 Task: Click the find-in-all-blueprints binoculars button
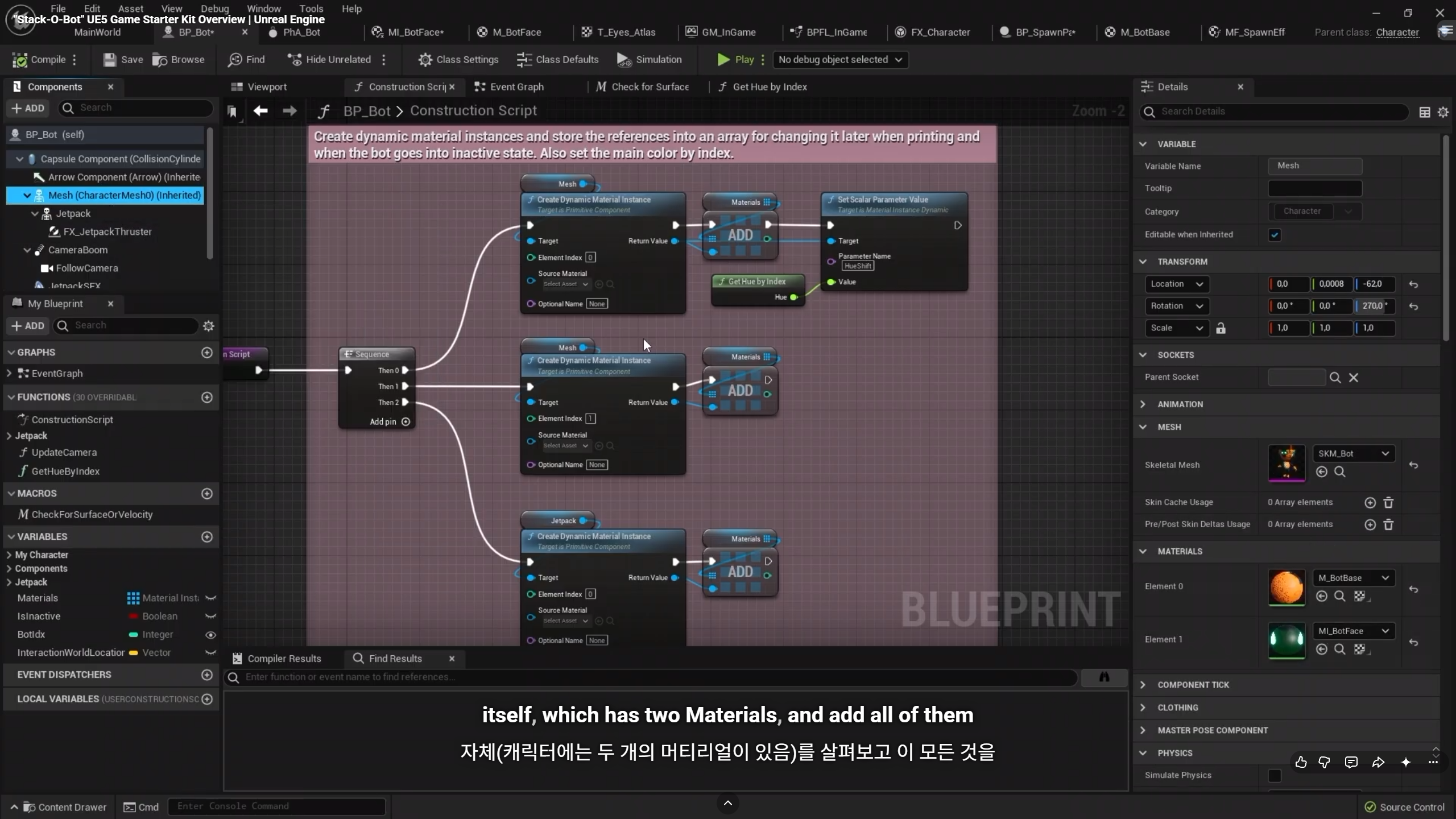click(x=1104, y=677)
